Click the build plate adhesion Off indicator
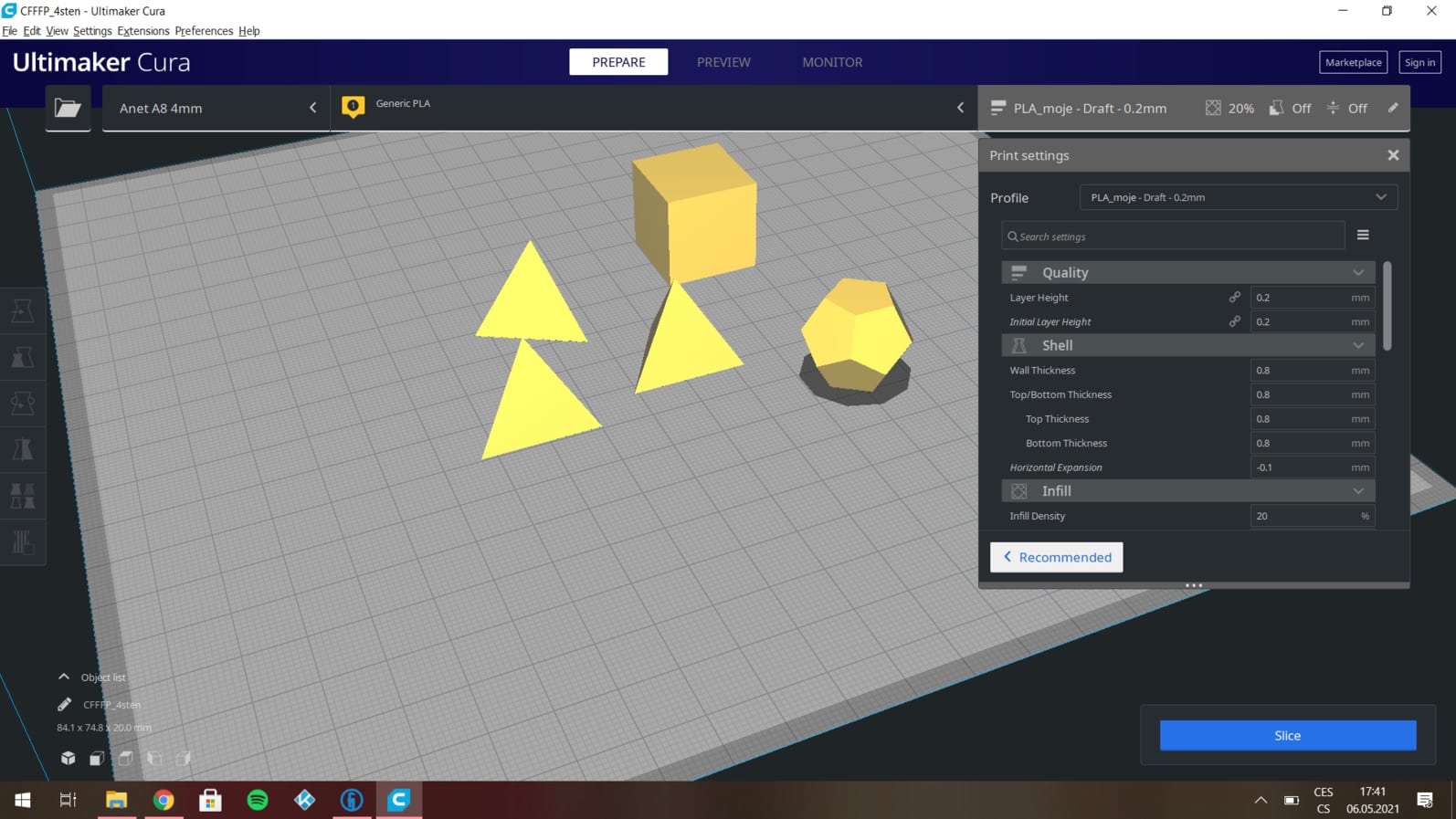Viewport: 1456px width, 819px height. [1347, 108]
